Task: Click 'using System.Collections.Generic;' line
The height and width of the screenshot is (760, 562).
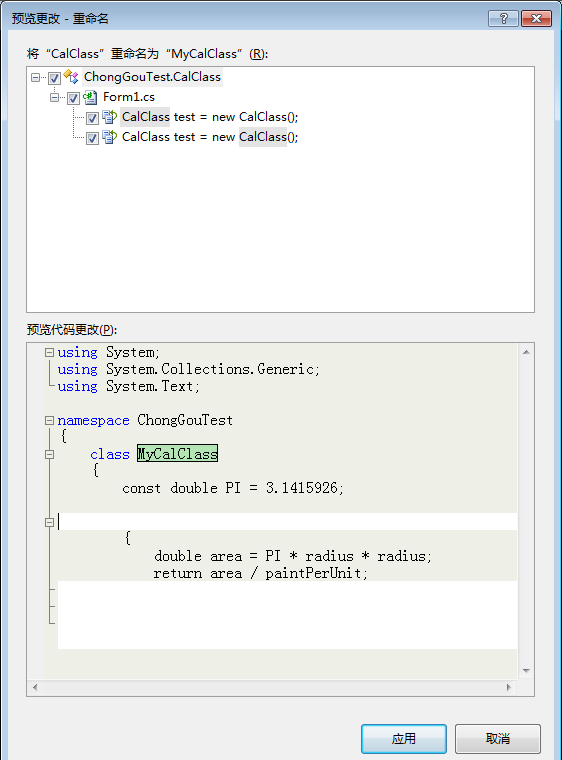Action: [x=189, y=369]
